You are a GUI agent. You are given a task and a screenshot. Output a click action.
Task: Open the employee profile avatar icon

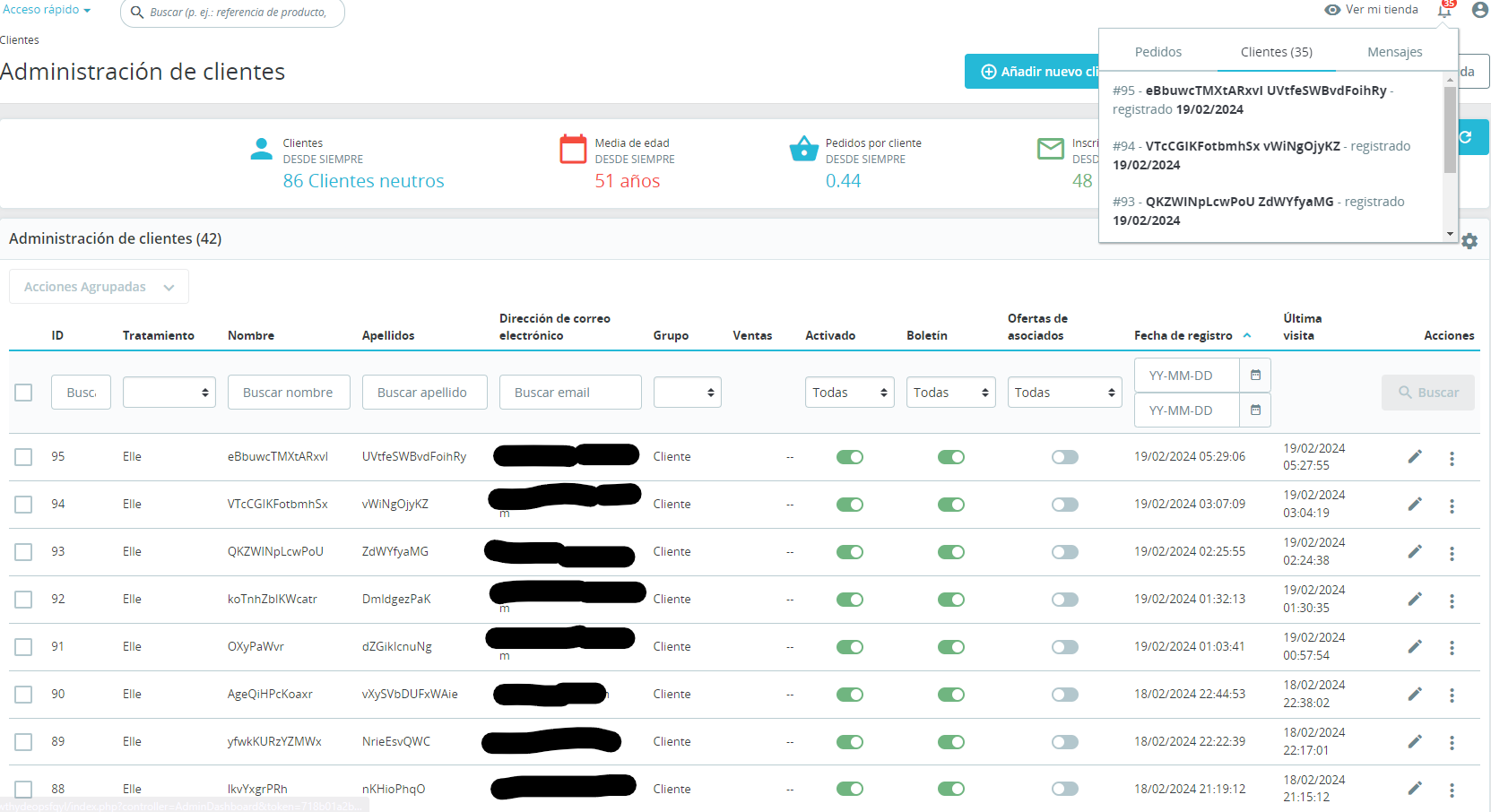pos(1480,10)
